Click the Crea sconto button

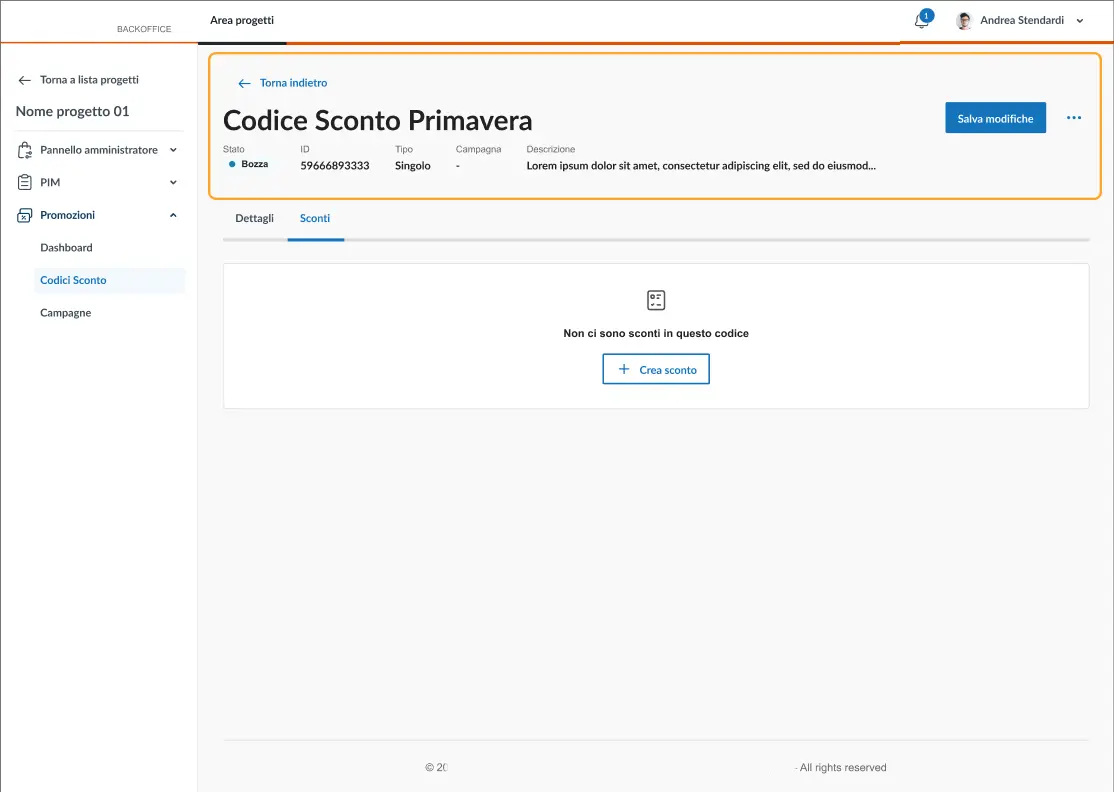coord(656,369)
